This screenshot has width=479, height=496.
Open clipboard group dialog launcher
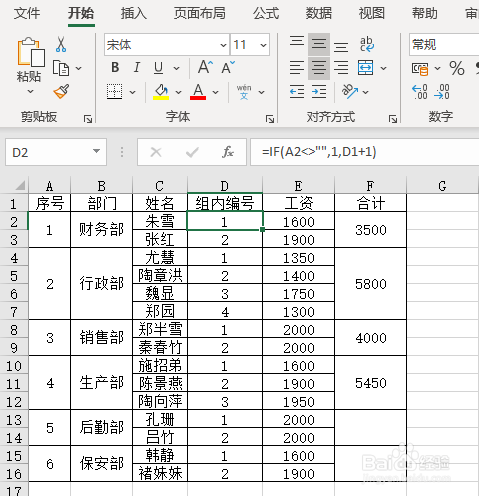click(x=88, y=119)
